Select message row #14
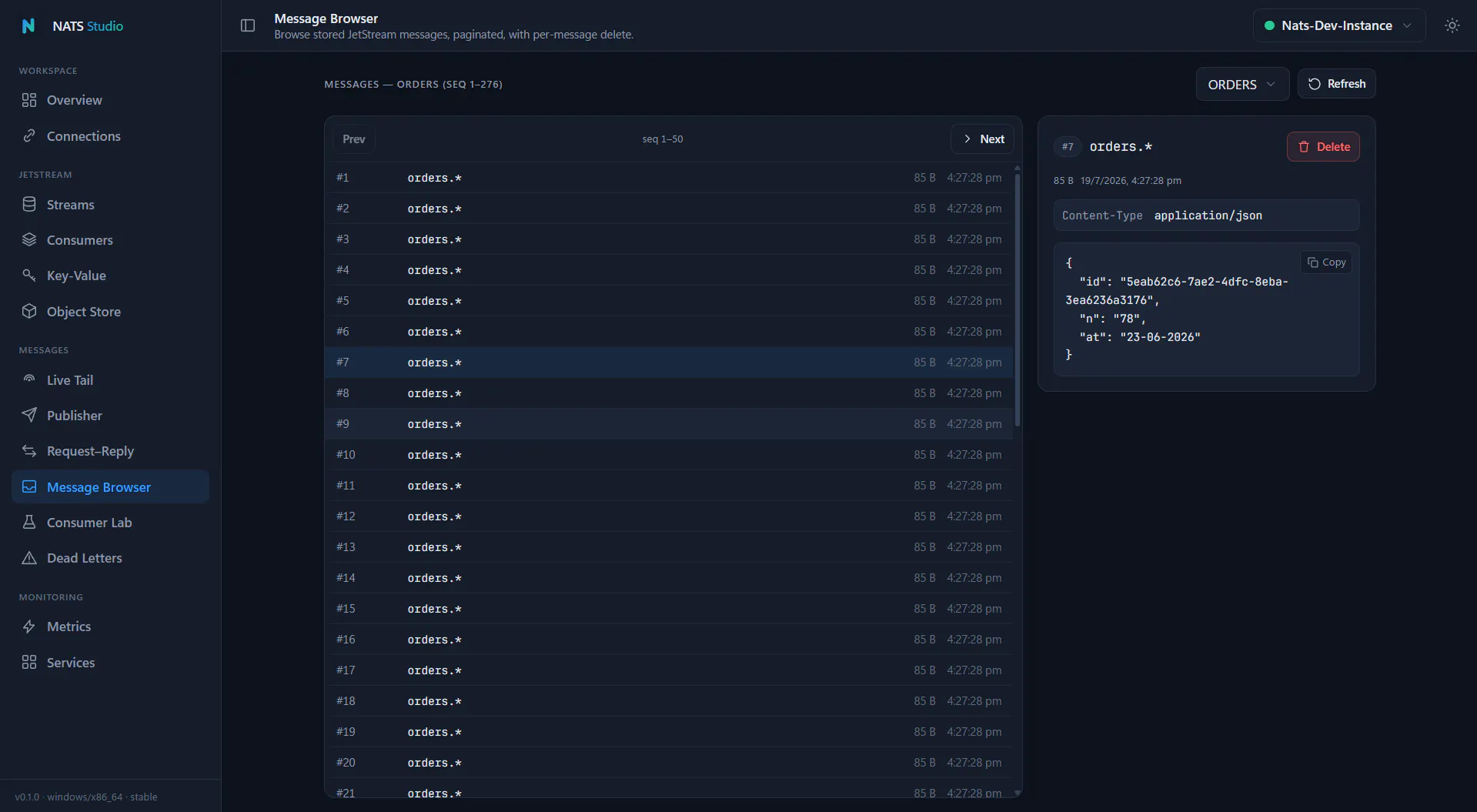Screen dimensions: 1477x812 (669, 577)
